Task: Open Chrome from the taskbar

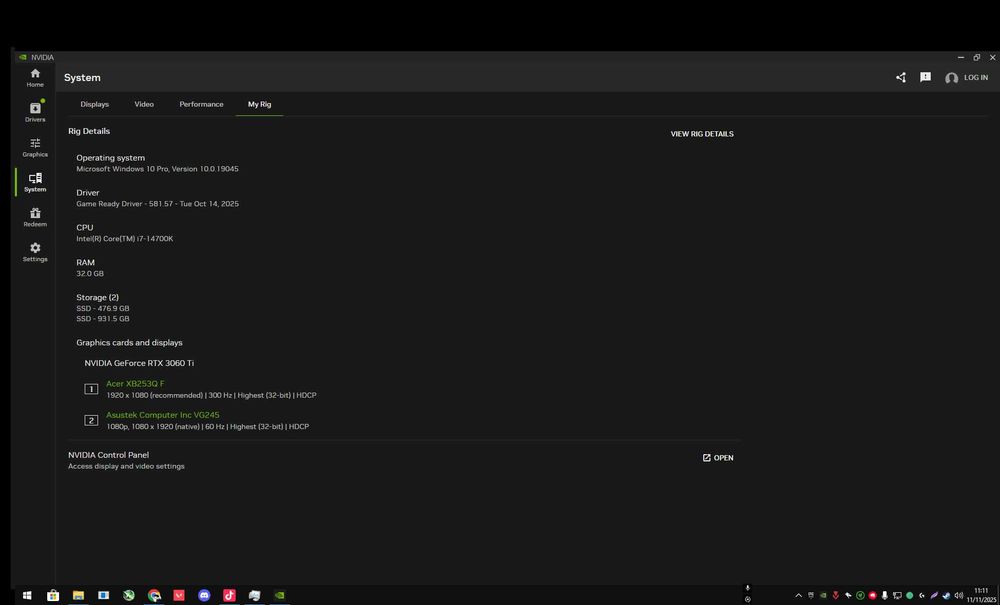Action: [x=154, y=595]
